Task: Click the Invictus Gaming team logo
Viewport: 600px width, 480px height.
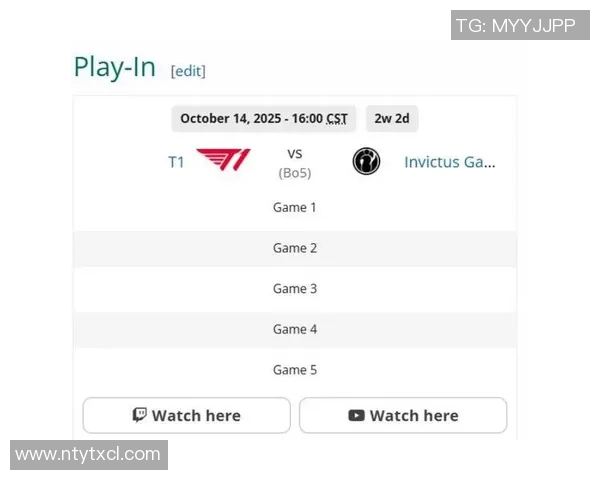Action: pos(366,161)
